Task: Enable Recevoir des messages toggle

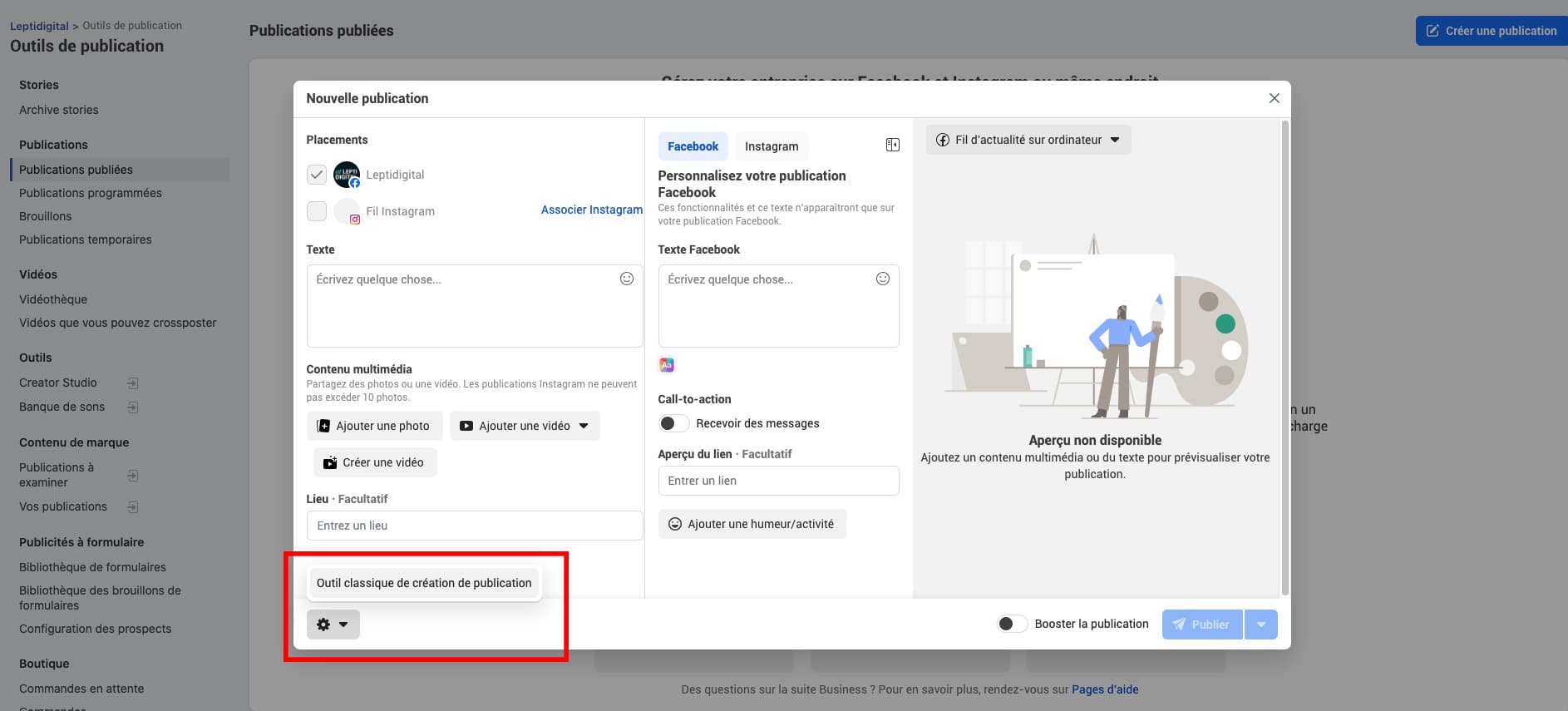Action: pyautogui.click(x=673, y=423)
